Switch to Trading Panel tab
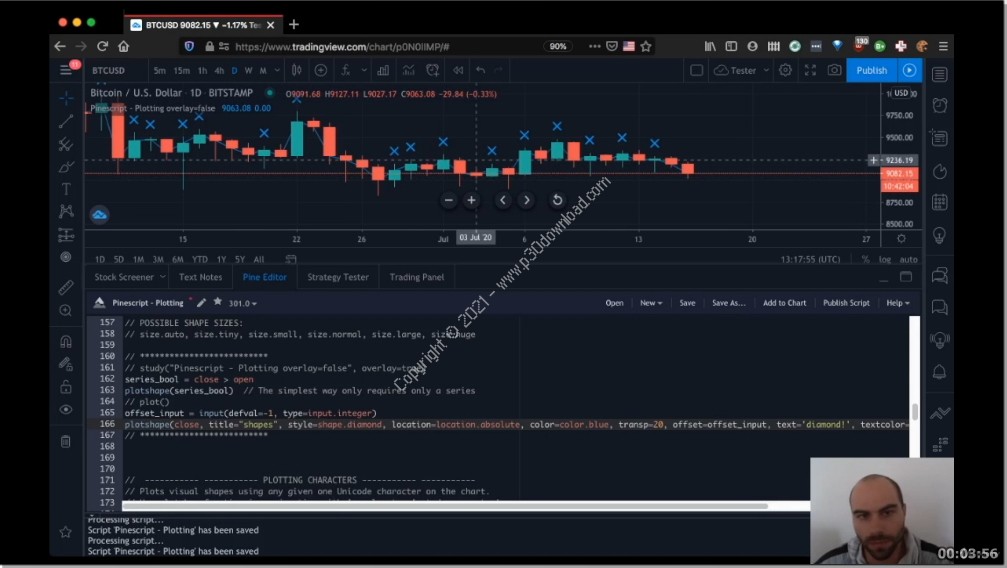Viewport: 1007px width, 568px height. (417, 277)
